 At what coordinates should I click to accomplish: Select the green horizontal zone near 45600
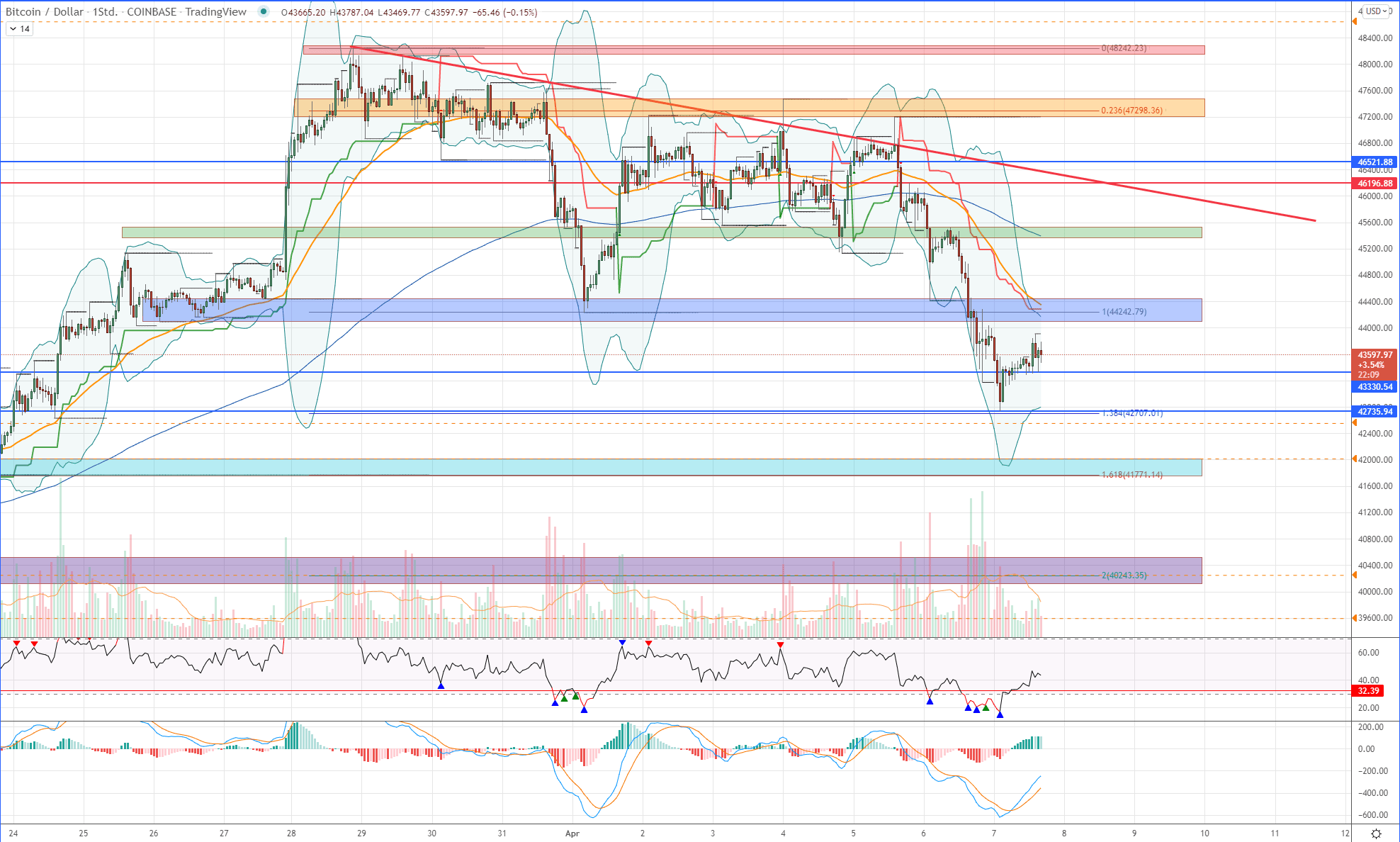point(662,232)
